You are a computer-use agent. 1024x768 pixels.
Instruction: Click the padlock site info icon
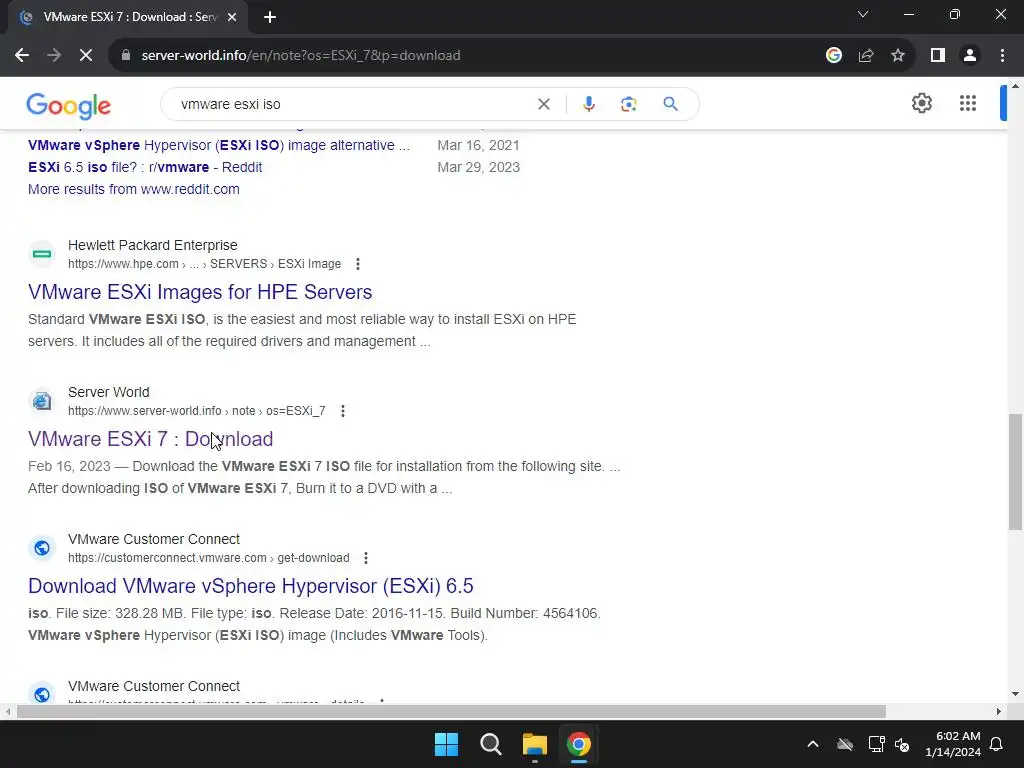click(x=126, y=56)
